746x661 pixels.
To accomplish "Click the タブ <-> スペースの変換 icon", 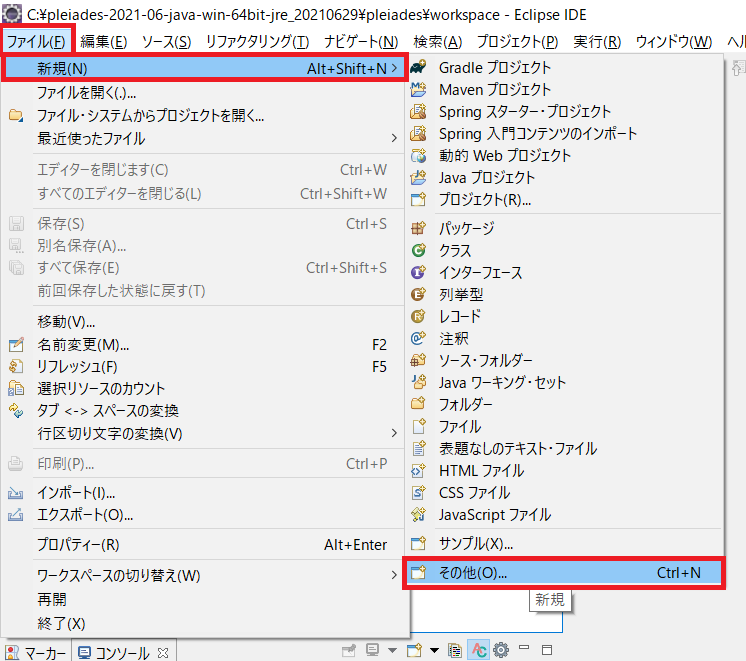I will pos(16,410).
